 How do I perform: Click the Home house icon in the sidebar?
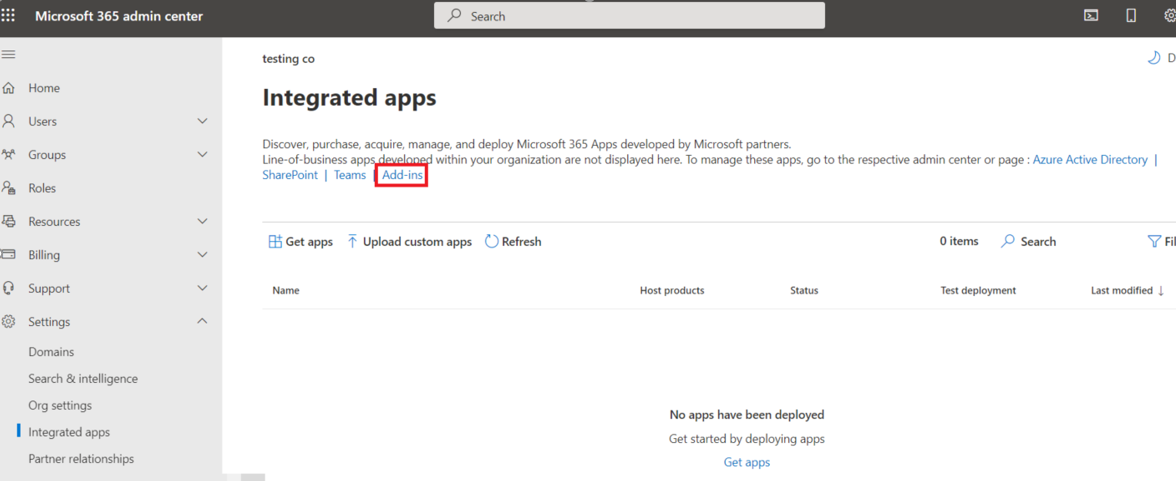[9, 88]
